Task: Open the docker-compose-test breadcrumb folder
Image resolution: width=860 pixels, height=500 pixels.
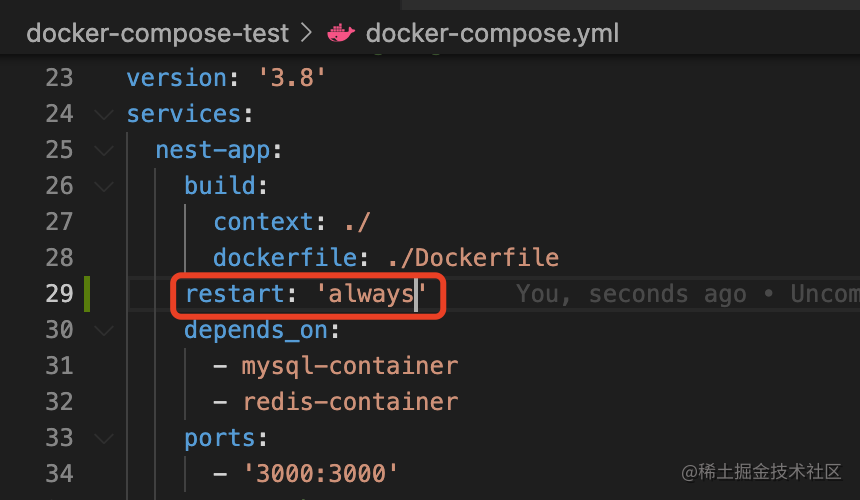Action: click(157, 33)
